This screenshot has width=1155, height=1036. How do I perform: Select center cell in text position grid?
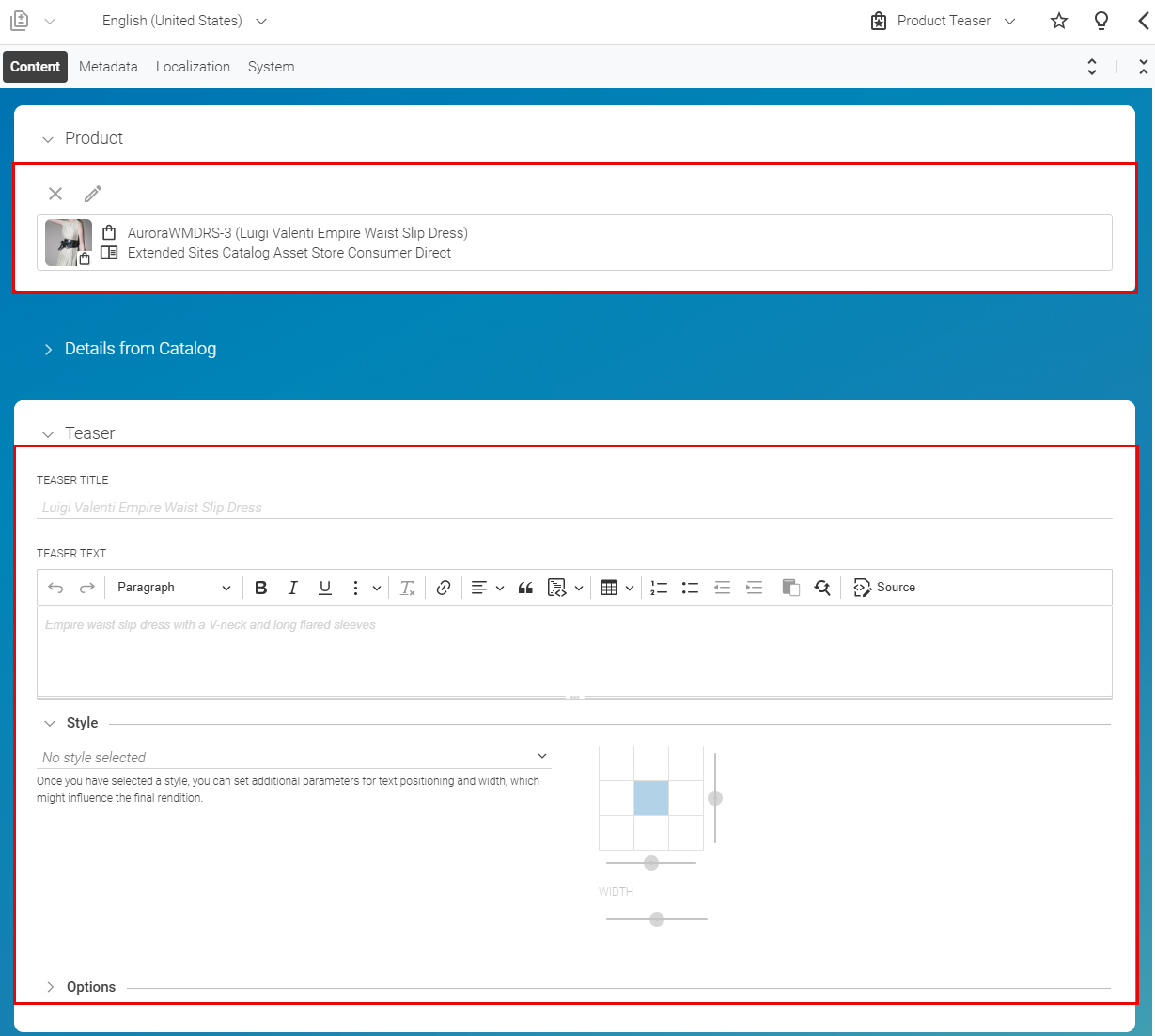[651, 798]
